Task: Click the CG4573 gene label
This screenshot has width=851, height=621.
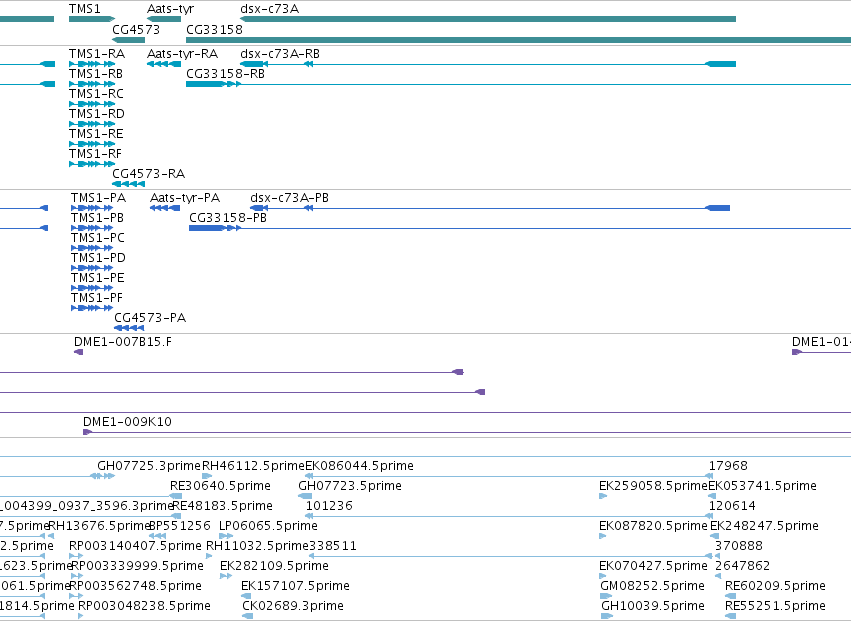Action: (136, 30)
